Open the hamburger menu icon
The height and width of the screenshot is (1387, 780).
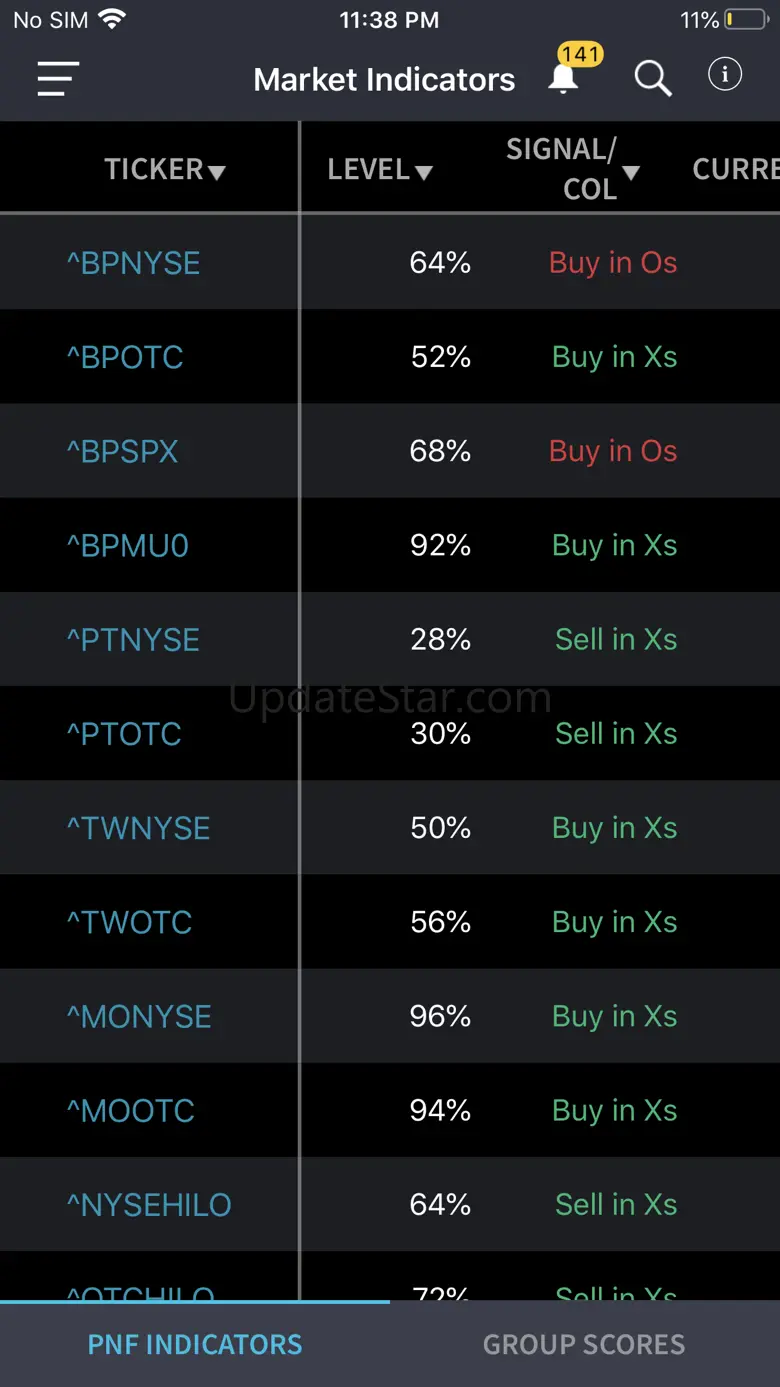coord(58,79)
